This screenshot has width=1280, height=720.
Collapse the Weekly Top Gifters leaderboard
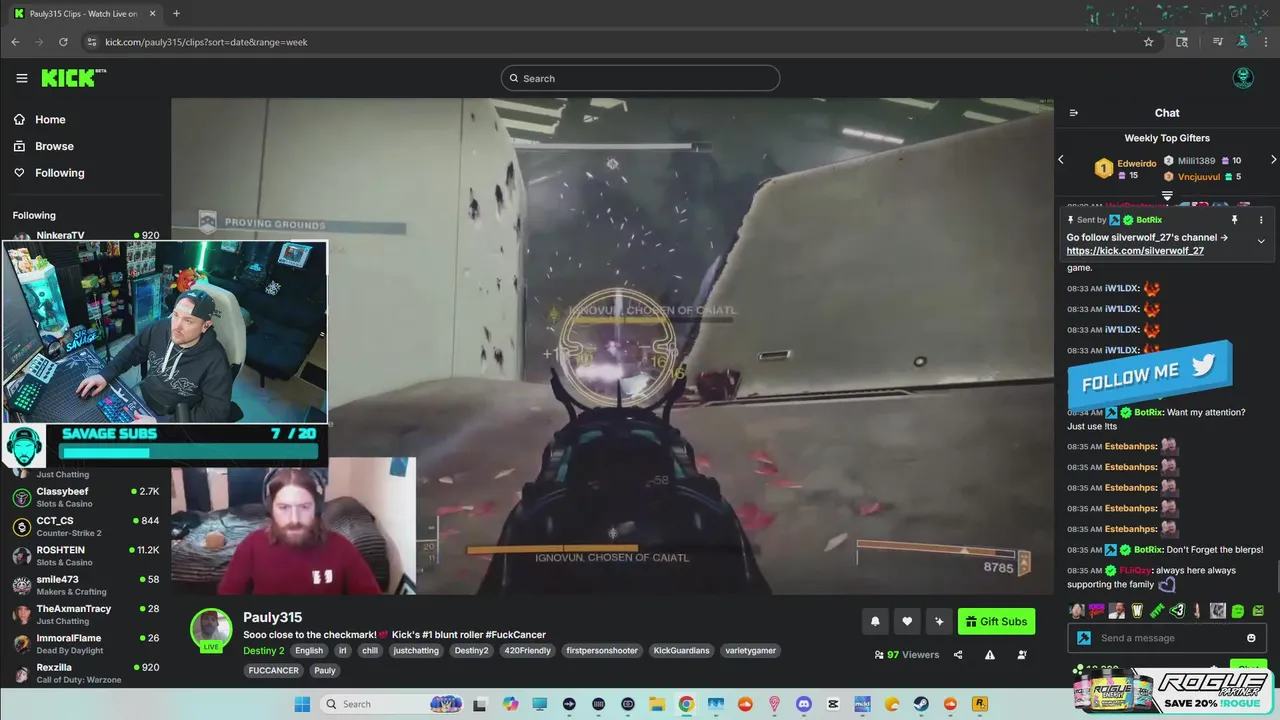click(x=1167, y=195)
